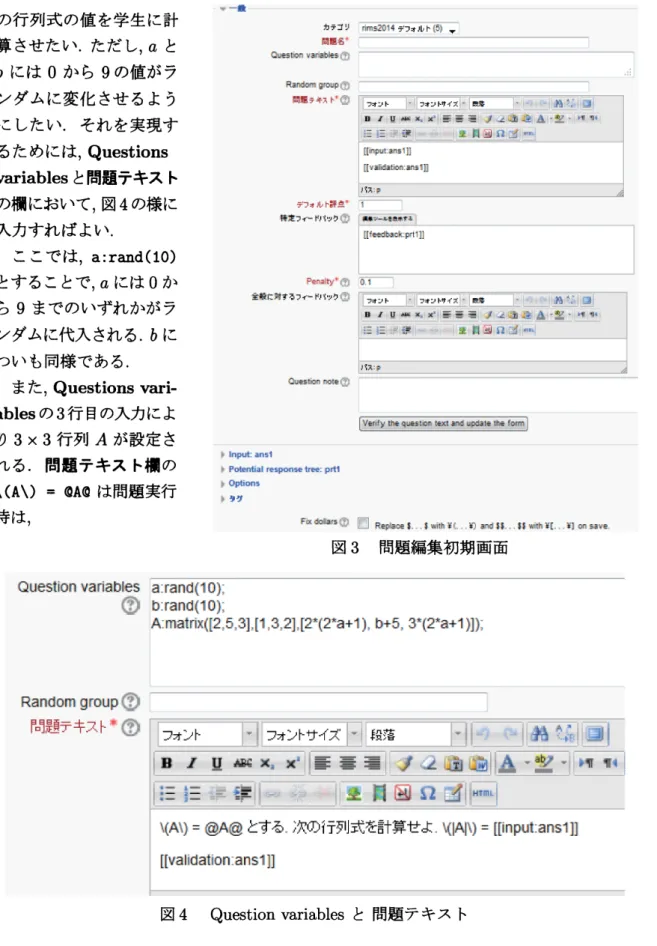
Task: Click into the 問題名 input field
Action: [x=474, y=42]
